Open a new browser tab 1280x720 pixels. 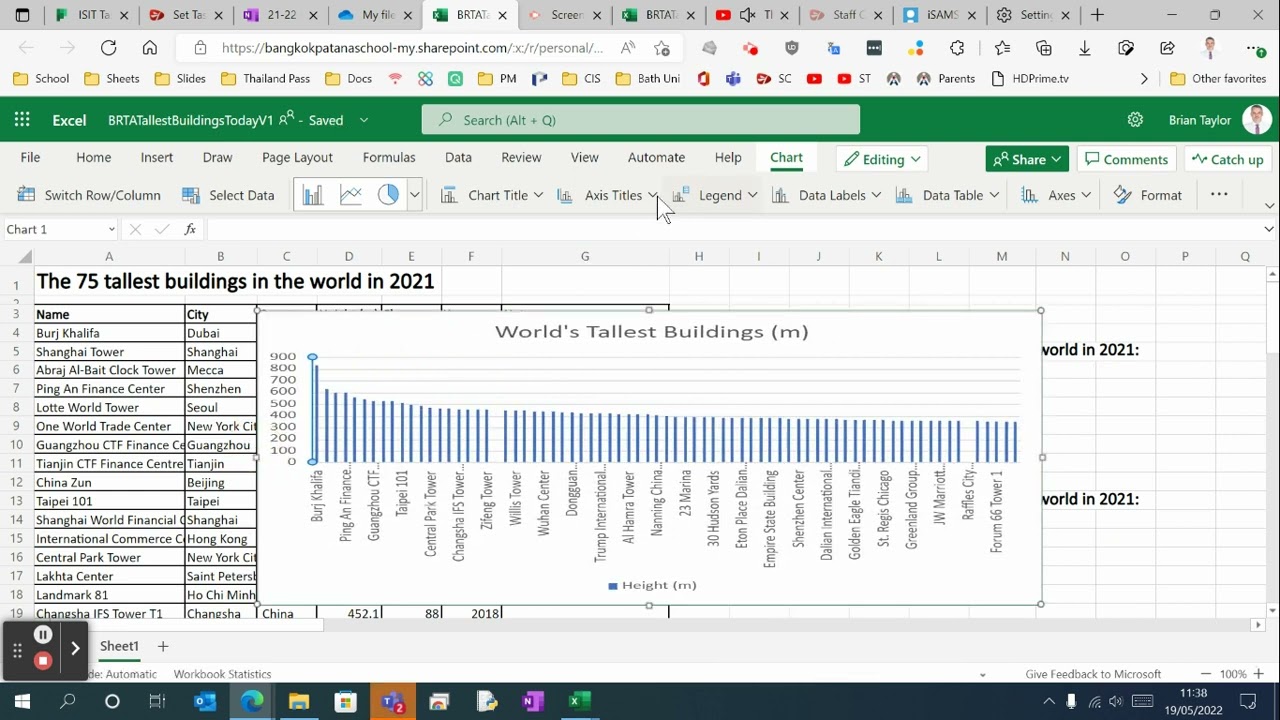click(1097, 15)
